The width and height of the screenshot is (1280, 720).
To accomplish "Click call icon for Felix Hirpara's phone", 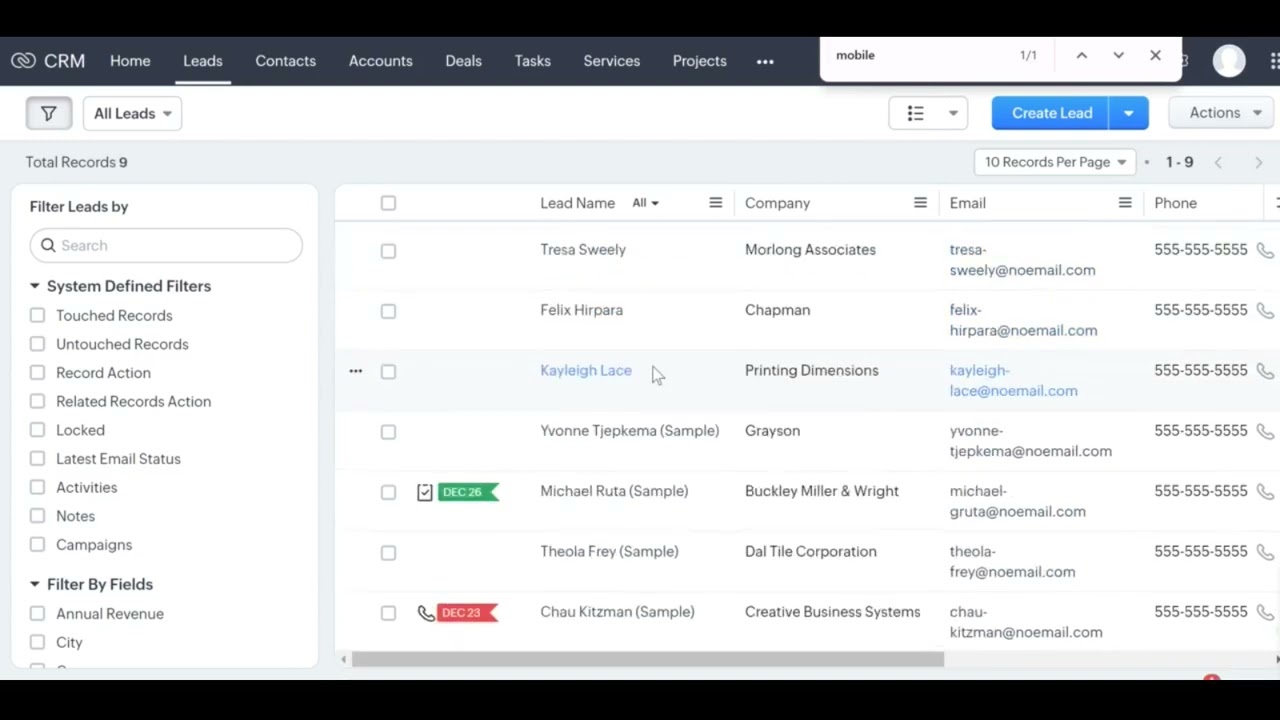I will (x=1265, y=311).
